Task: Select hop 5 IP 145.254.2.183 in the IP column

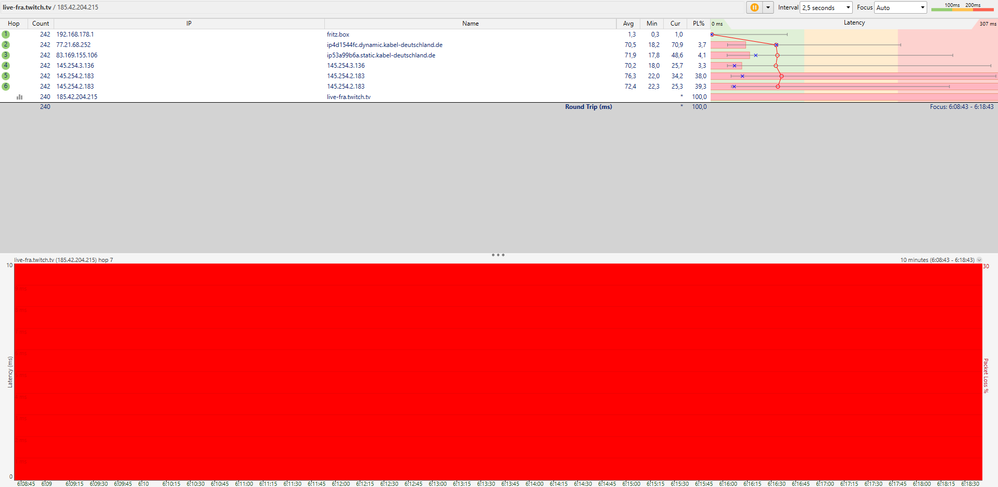Action: pos(75,76)
